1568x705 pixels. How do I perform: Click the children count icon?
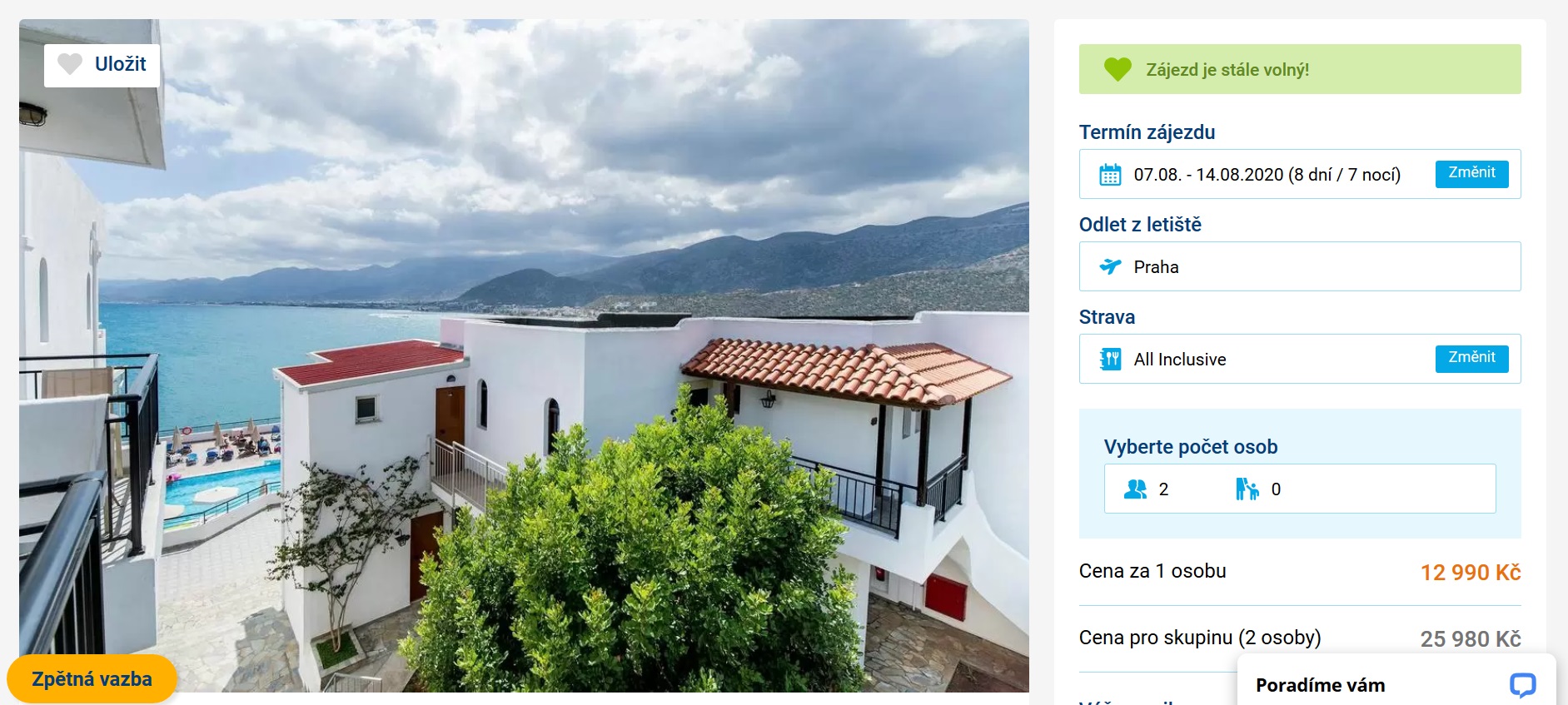tap(1247, 489)
